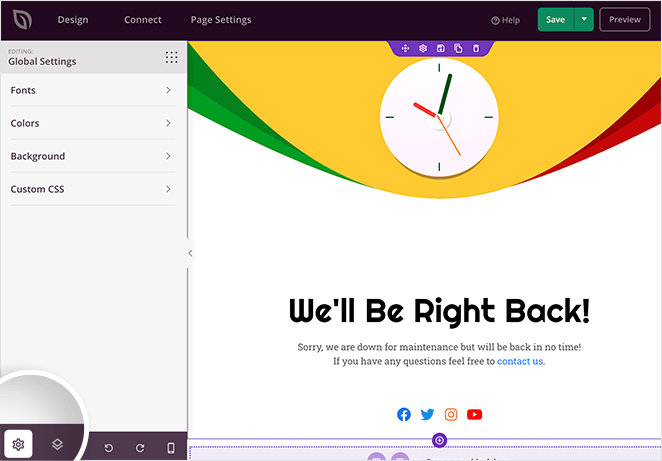Click the YouTube icon
This screenshot has width=662, height=461.
tap(475, 415)
